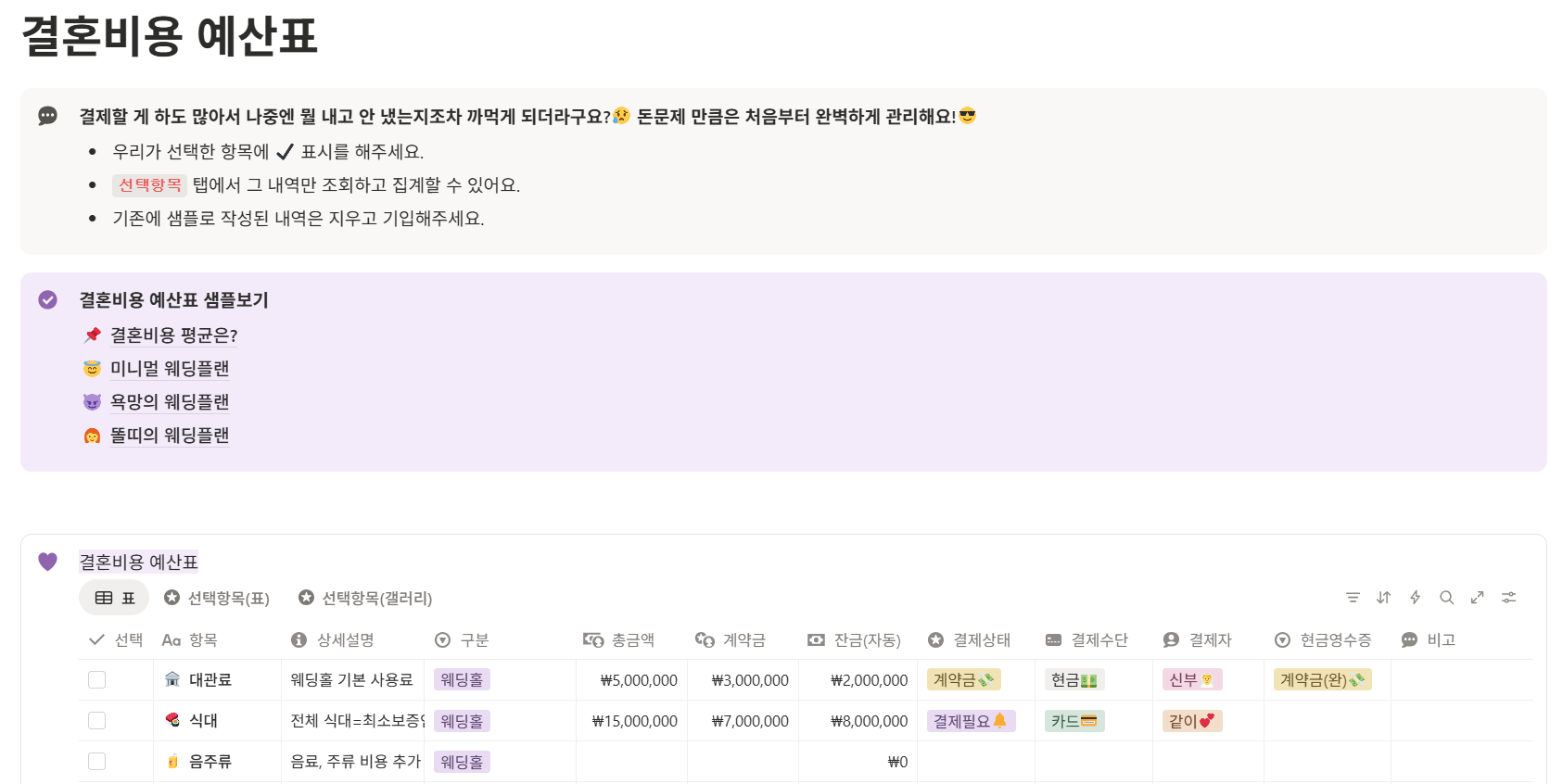
Task: Open the sort arrows icon
Action: click(1384, 598)
